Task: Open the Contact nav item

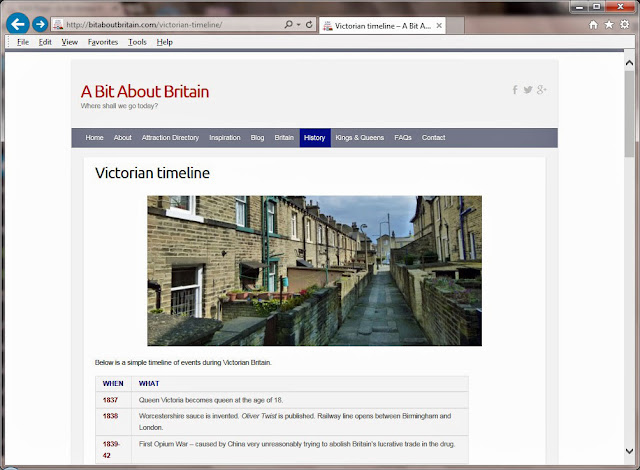Action: pos(433,138)
